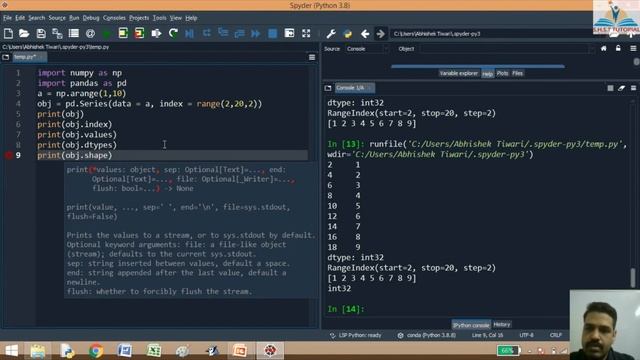Click conda Python 3.8.8 status entry
The height and width of the screenshot is (360, 640).
point(427,335)
